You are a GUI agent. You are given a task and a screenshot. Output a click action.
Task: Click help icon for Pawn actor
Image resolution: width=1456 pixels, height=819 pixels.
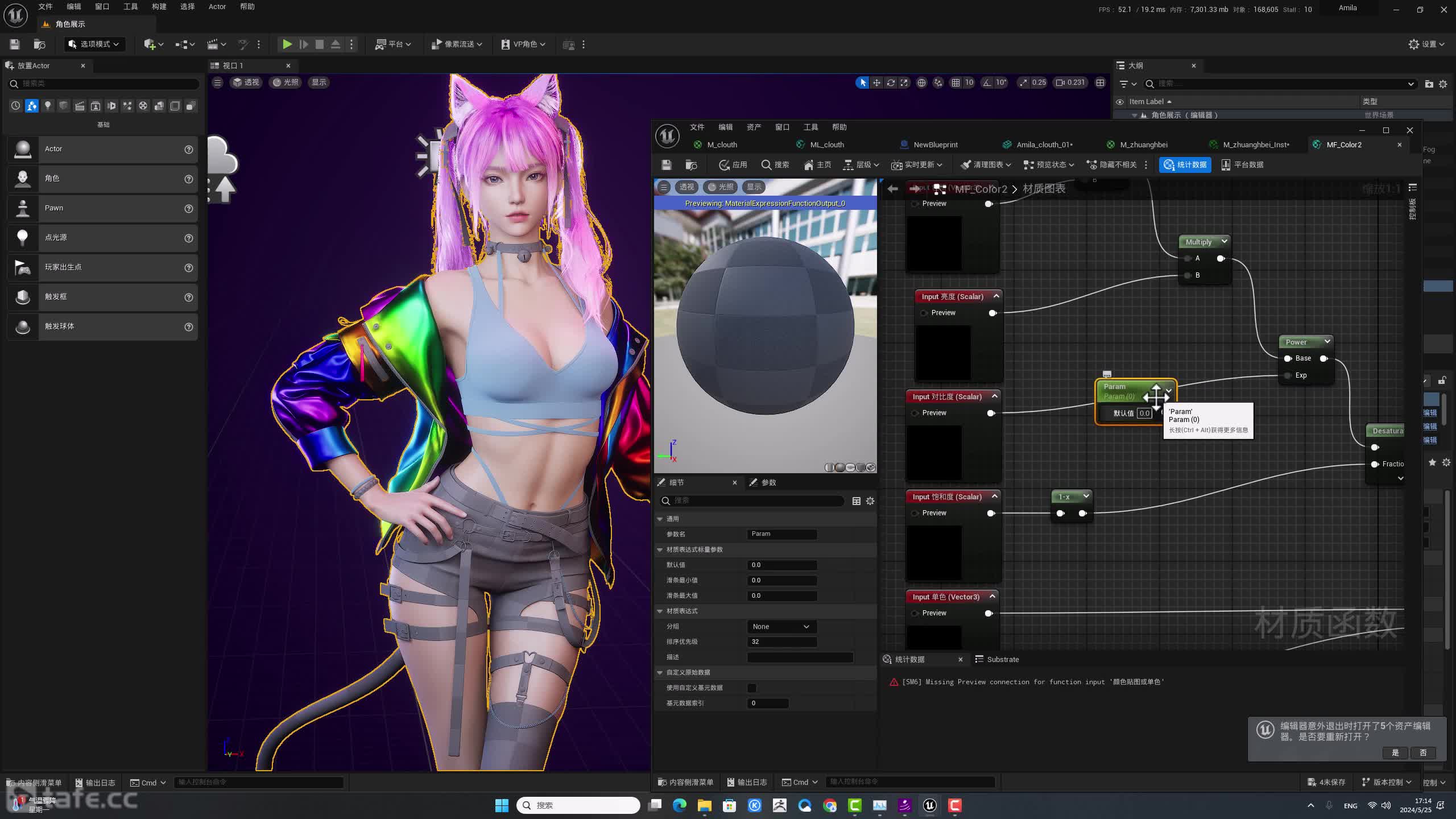(188, 208)
